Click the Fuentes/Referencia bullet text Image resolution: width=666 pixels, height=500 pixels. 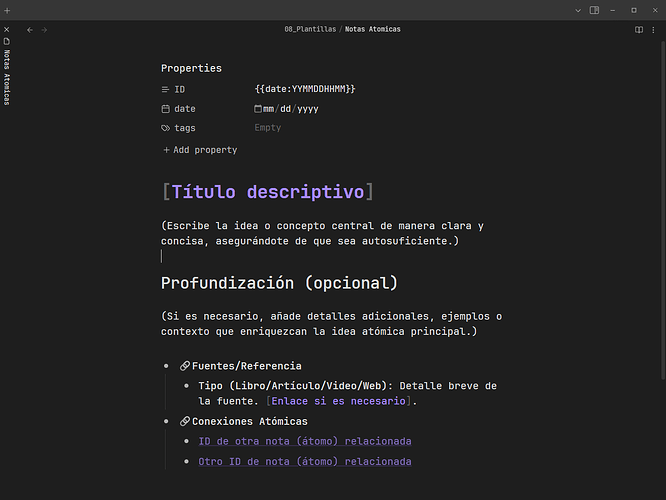[x=246, y=366]
